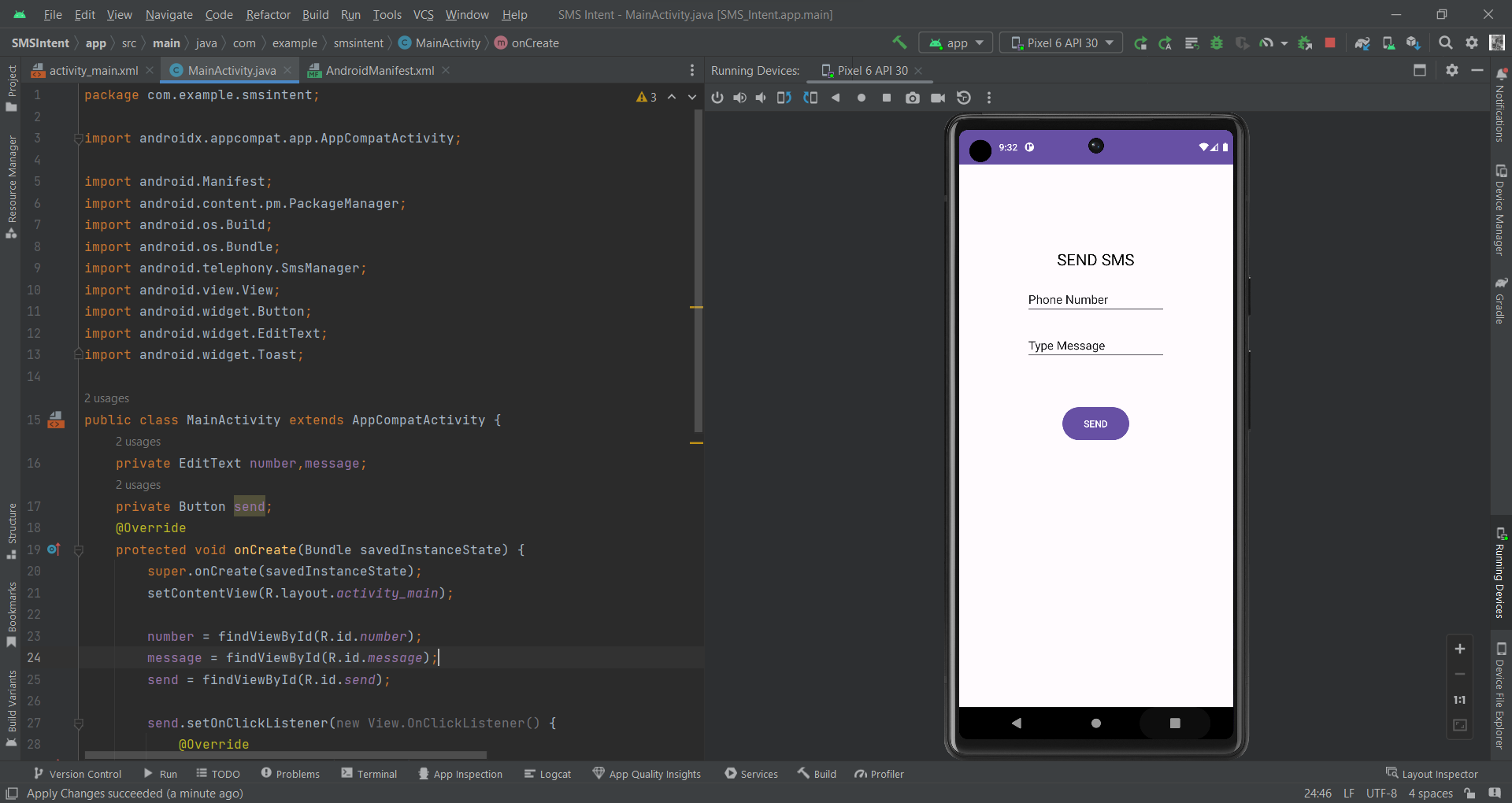Rotate the emulator screen counterclockwise
Image resolution: width=1512 pixels, height=803 pixels.
[784, 98]
